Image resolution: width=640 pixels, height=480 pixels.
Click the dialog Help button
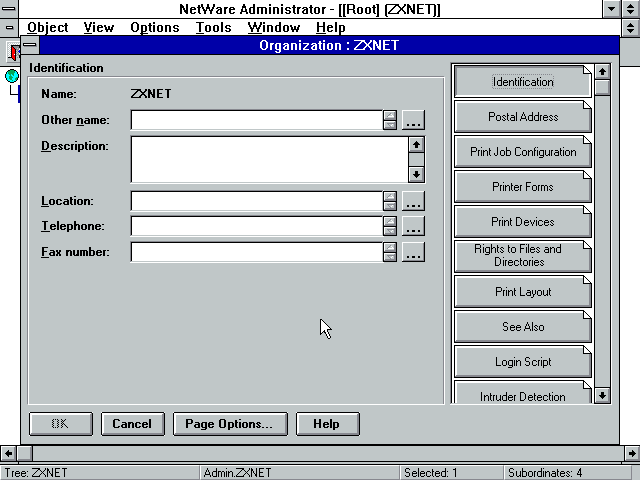327,424
